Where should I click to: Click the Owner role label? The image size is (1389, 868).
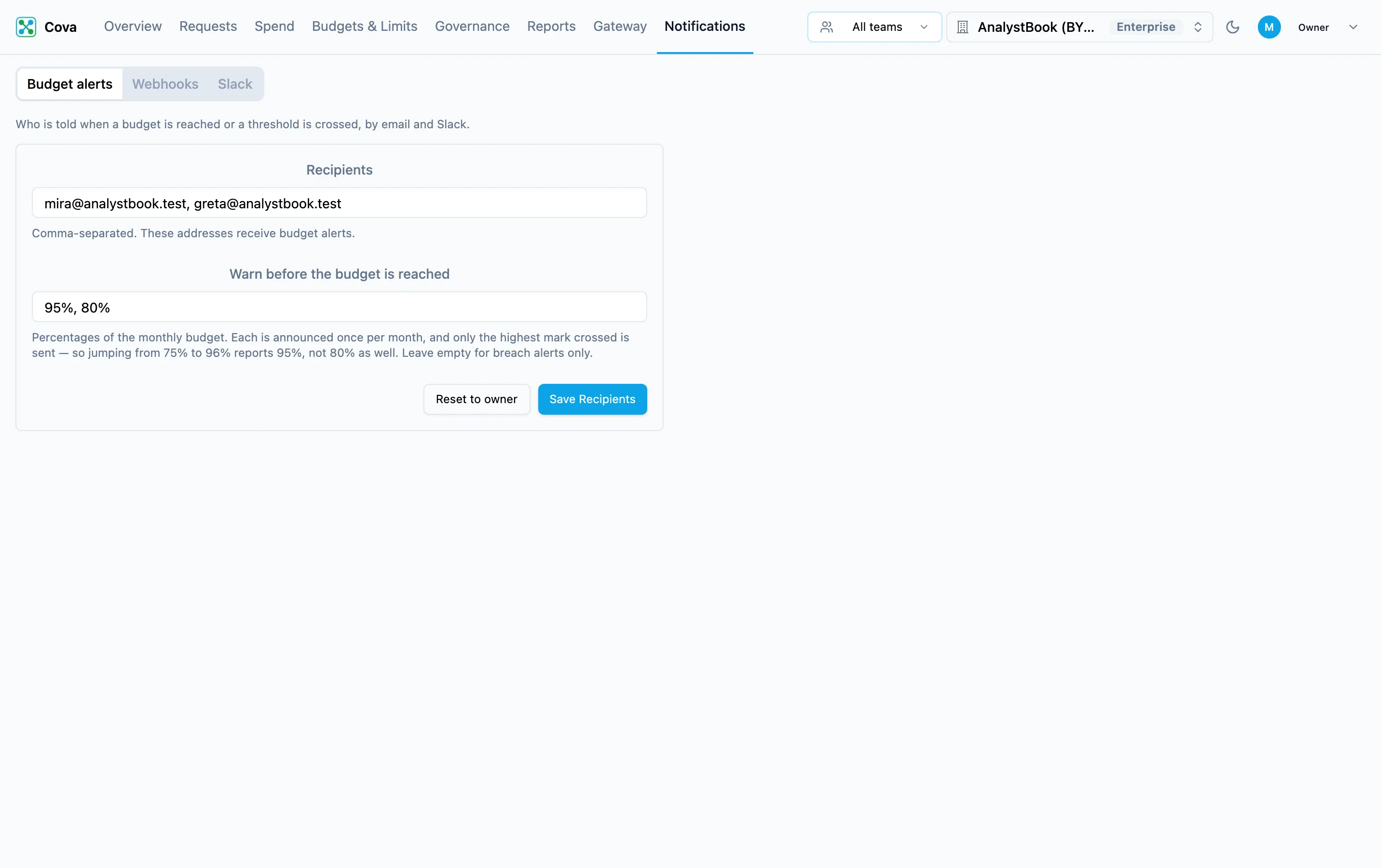click(1313, 27)
